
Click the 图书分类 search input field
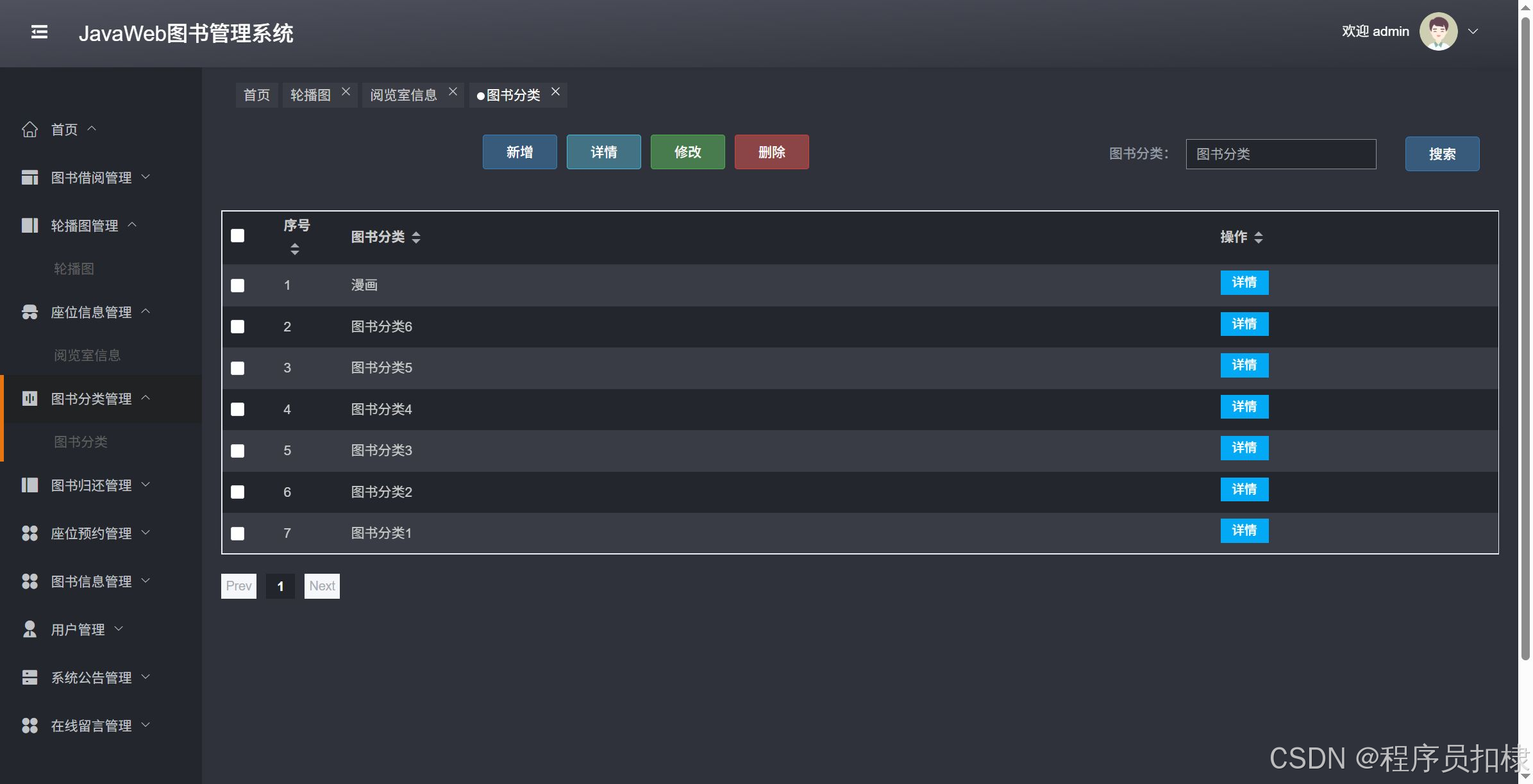tap(1280, 154)
